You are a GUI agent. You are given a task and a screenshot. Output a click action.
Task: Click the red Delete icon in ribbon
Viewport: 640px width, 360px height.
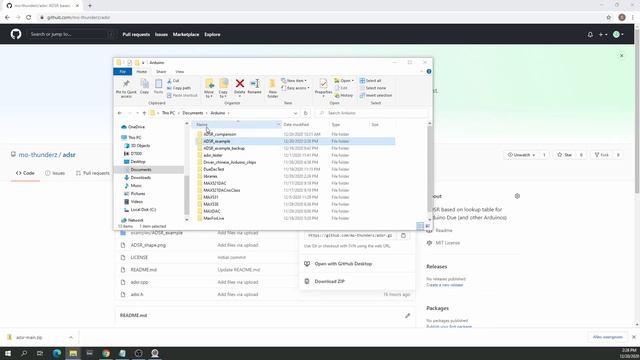240,84
